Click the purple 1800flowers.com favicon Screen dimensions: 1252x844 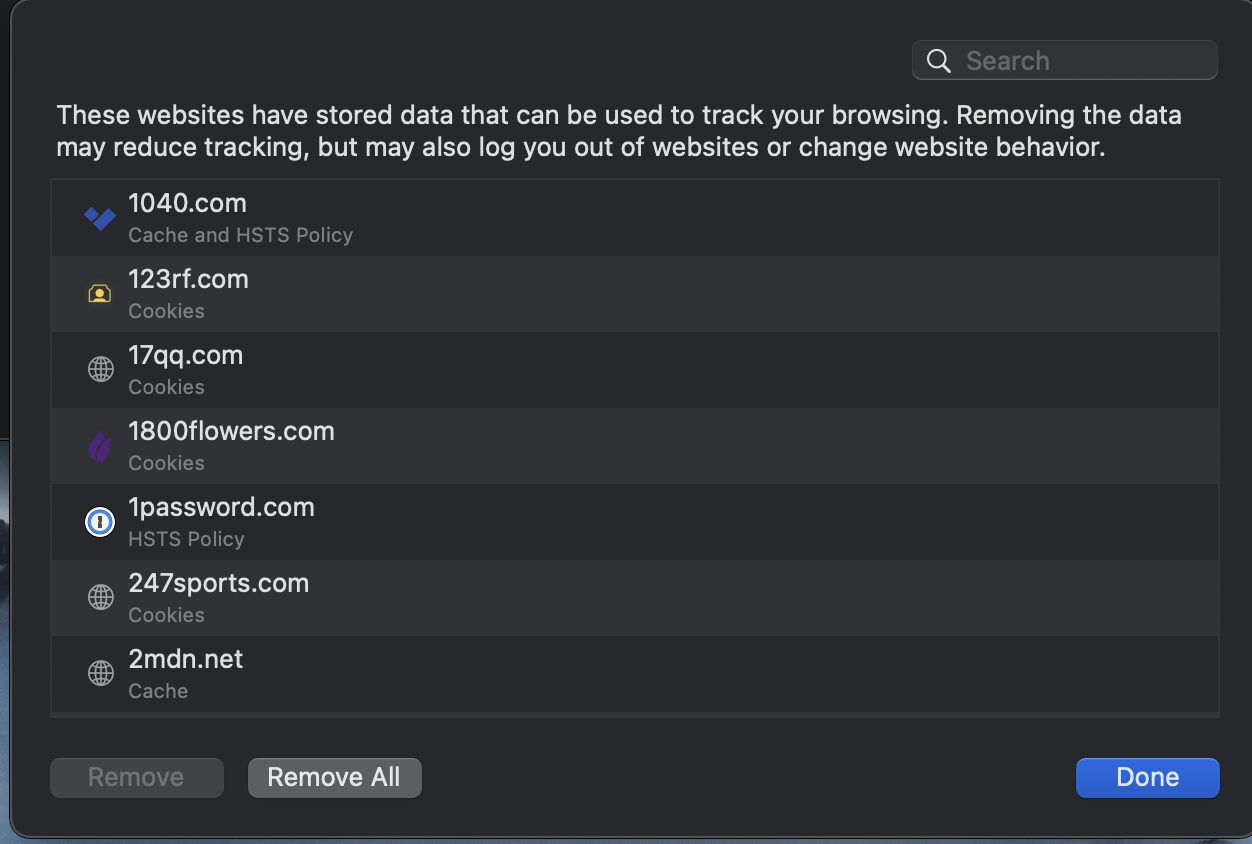pos(100,446)
